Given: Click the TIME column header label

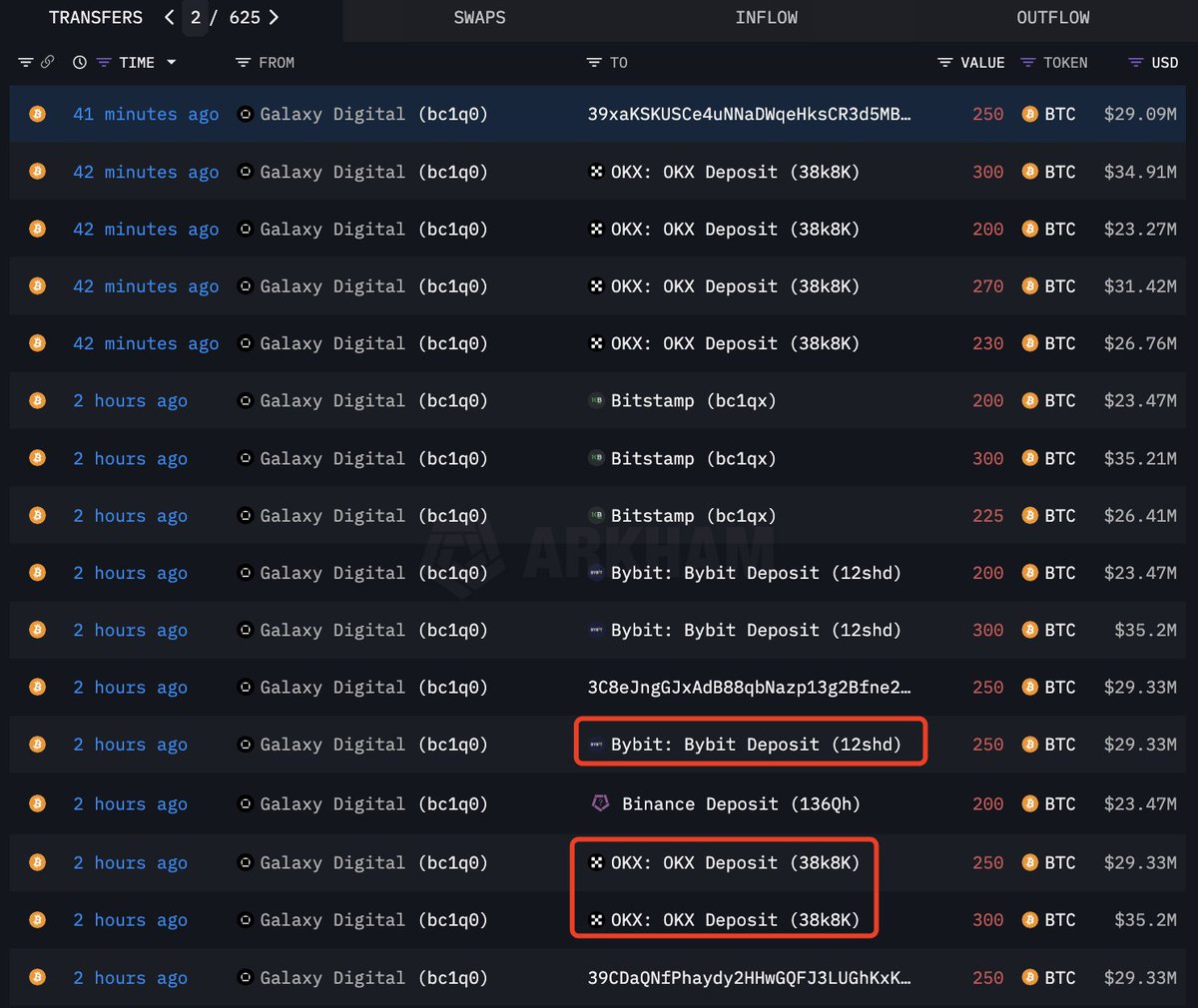Looking at the screenshot, I should click(137, 62).
